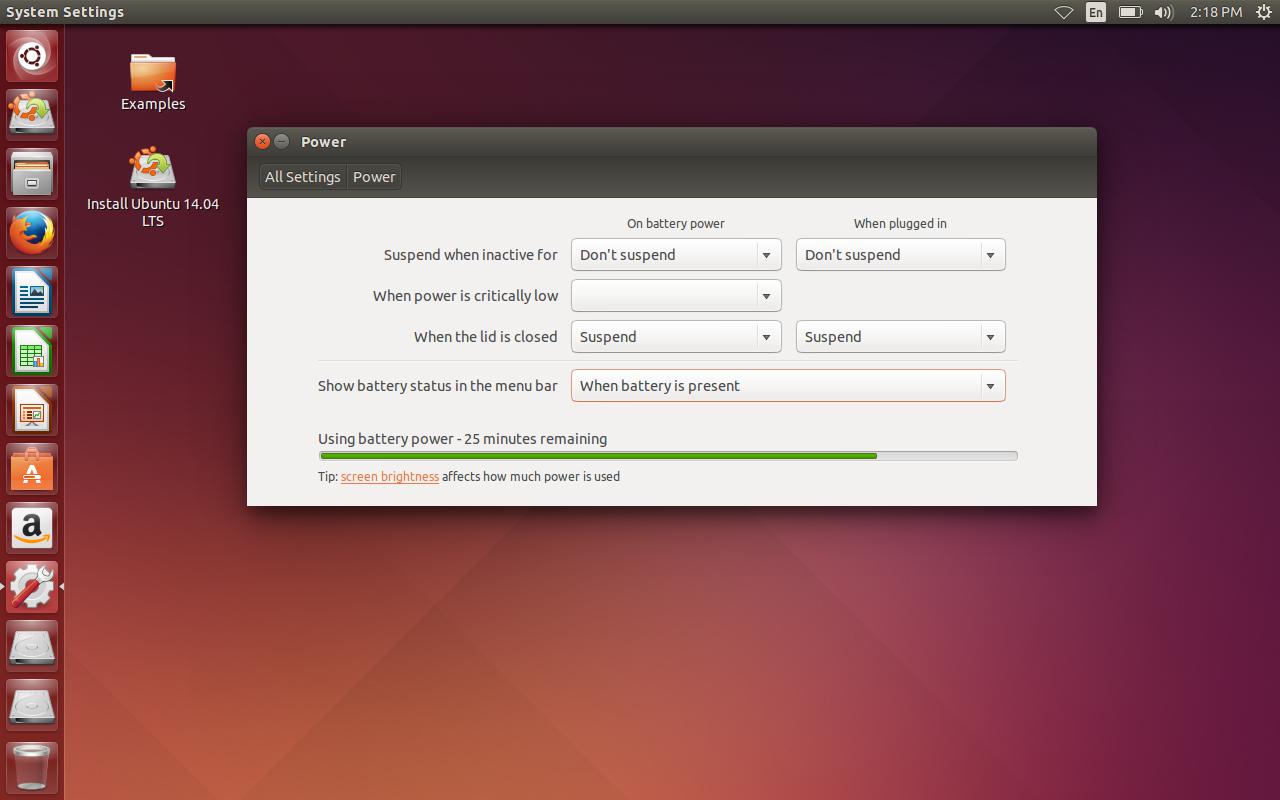The height and width of the screenshot is (800, 1280).
Task: Open the Files manager icon
Action: 32,174
